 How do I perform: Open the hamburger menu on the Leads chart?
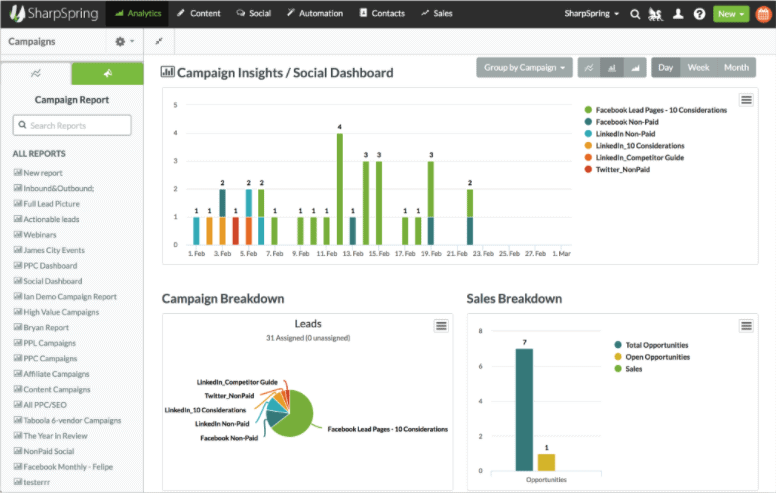(x=441, y=326)
